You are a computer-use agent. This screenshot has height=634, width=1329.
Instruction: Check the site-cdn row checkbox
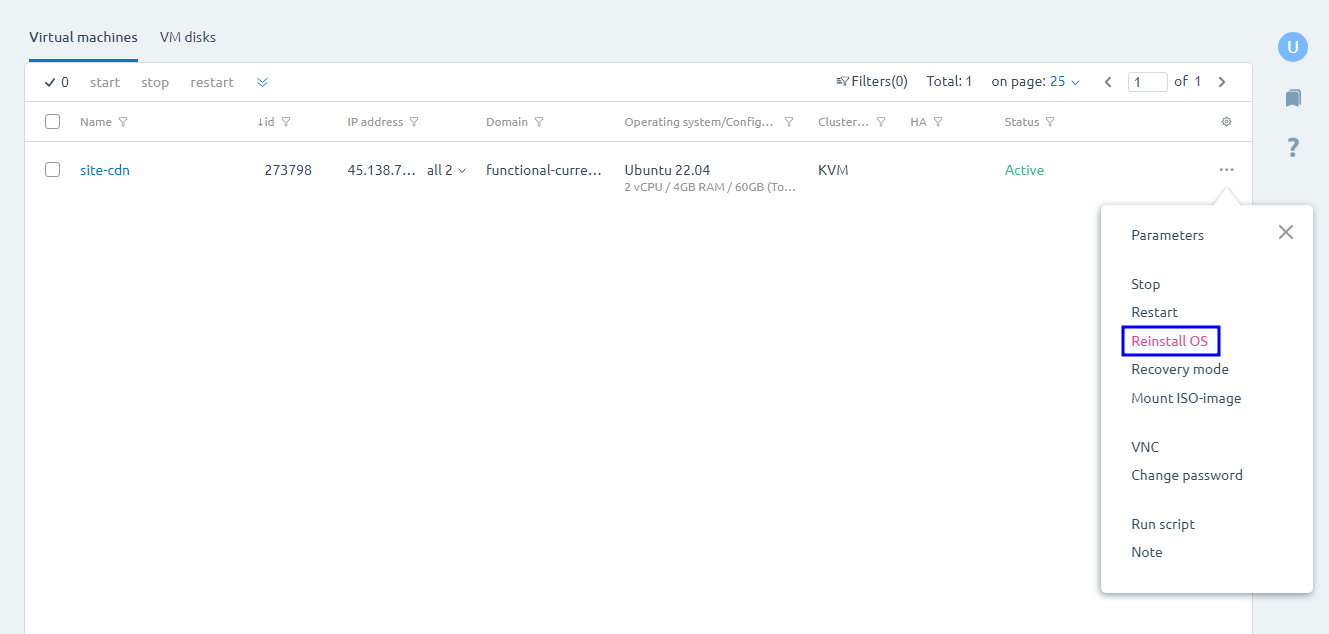click(53, 170)
